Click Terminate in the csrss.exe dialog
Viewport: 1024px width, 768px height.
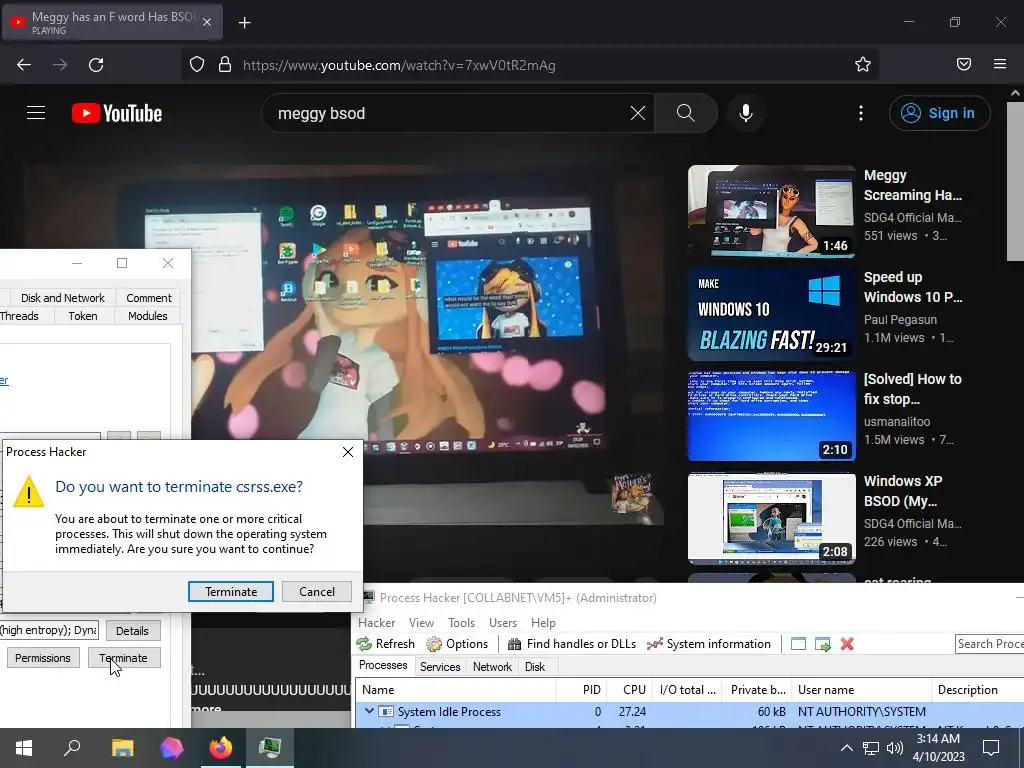[231, 592]
